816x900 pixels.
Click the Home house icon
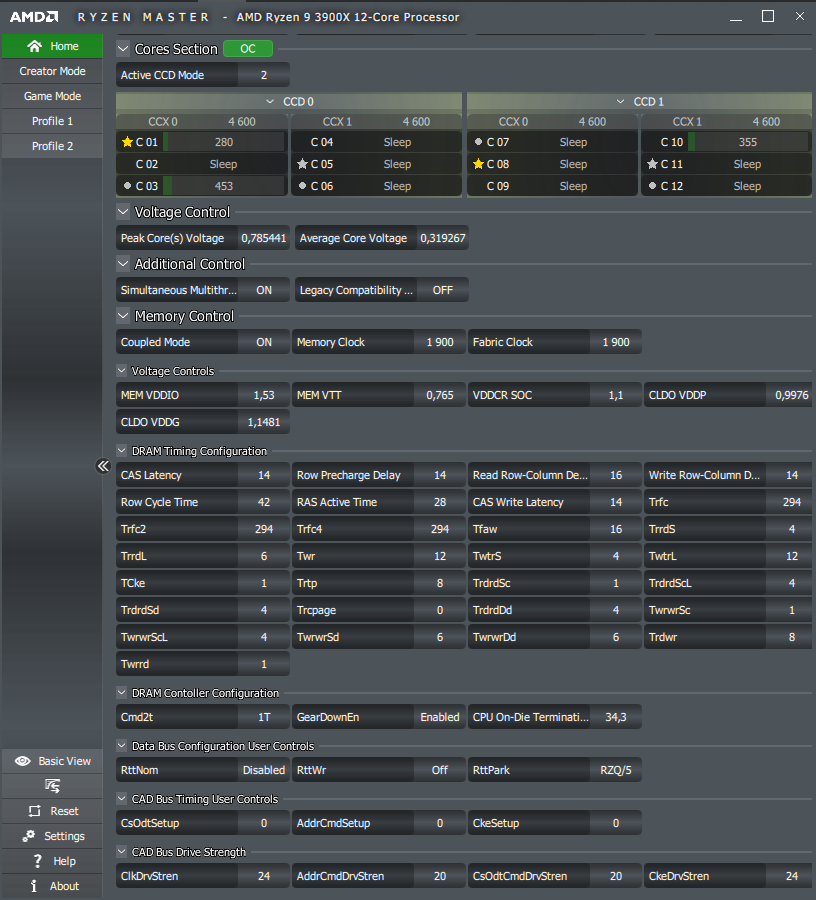pyautogui.click(x=34, y=46)
